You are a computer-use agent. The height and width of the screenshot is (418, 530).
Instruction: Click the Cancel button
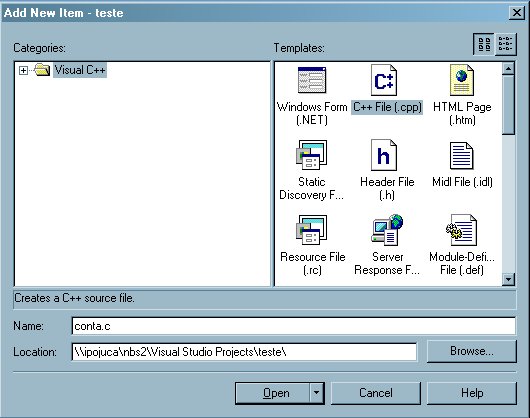pos(376,393)
